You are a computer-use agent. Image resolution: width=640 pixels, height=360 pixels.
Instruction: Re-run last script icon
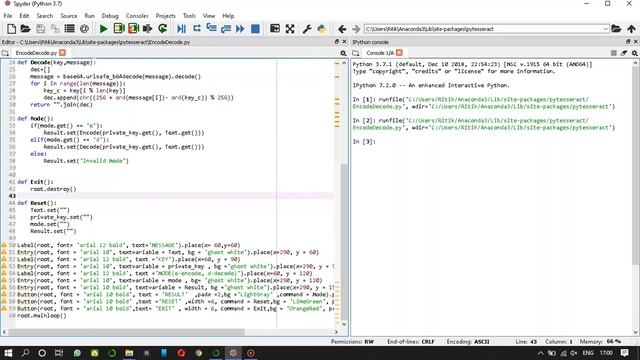point(162,29)
